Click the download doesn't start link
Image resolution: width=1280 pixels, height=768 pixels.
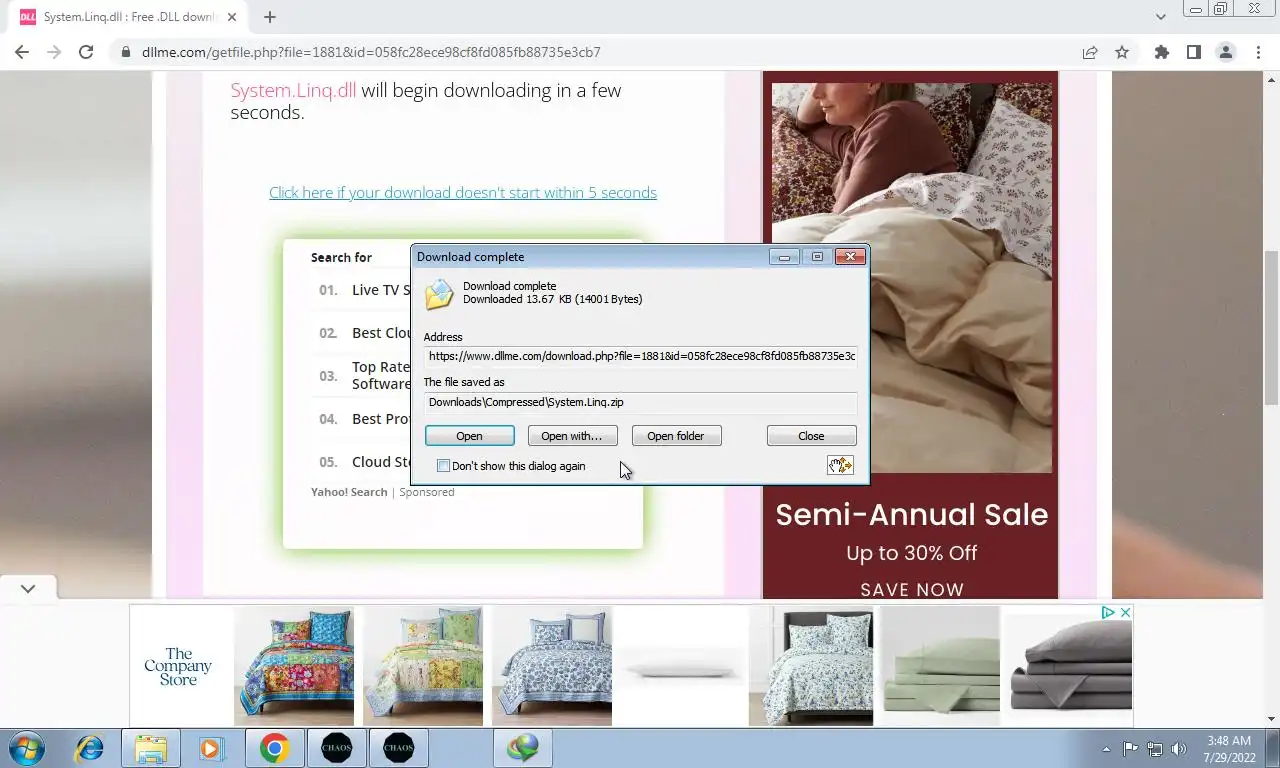(x=463, y=192)
